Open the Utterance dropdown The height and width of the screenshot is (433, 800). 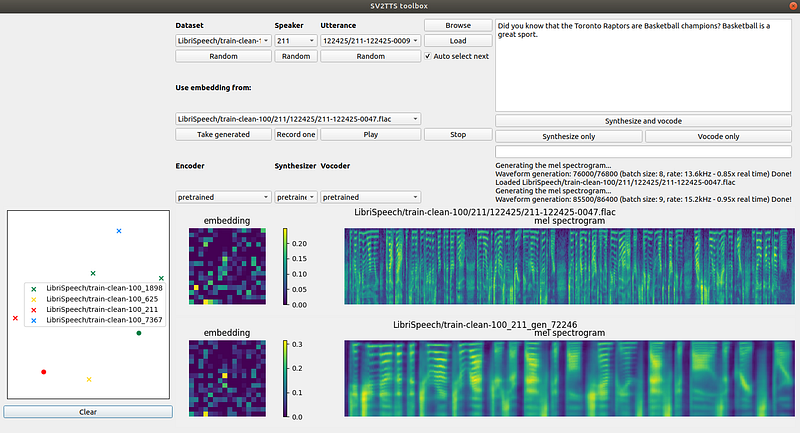(369, 41)
